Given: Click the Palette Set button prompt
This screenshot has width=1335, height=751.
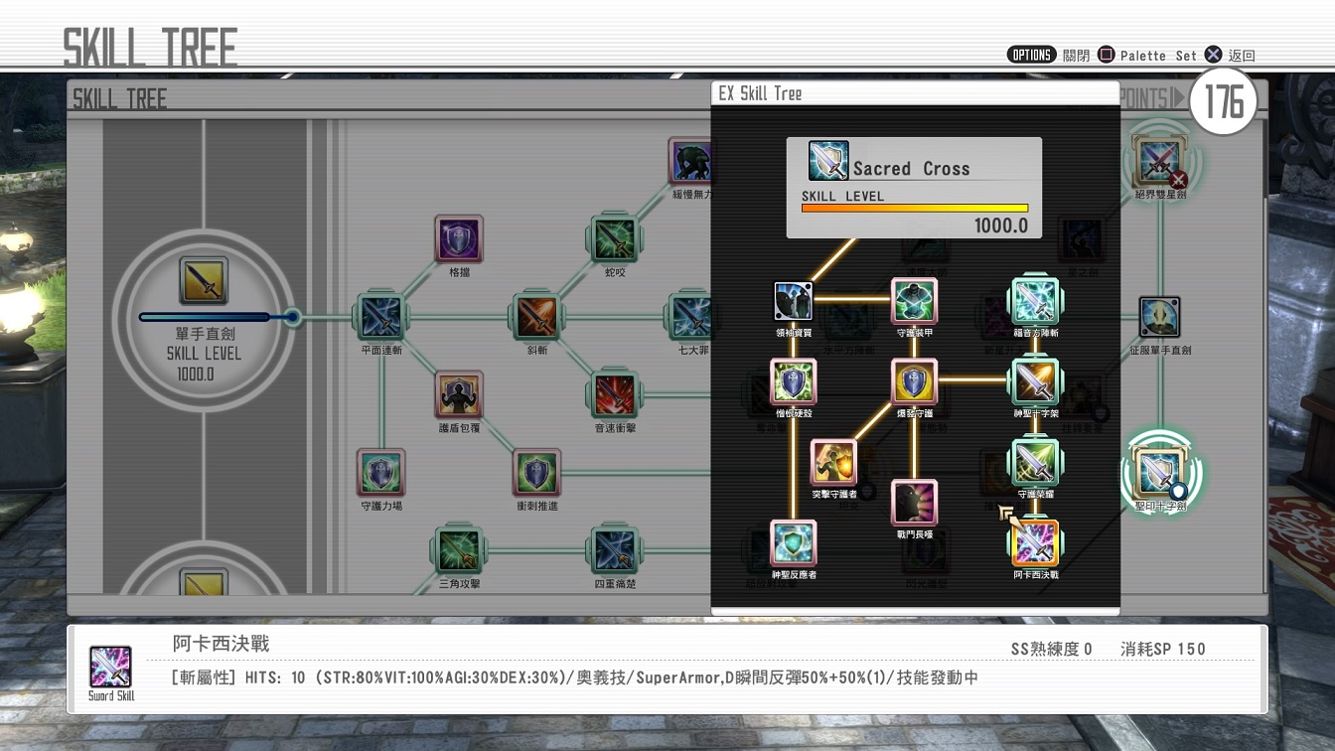Looking at the screenshot, I should pos(1147,55).
